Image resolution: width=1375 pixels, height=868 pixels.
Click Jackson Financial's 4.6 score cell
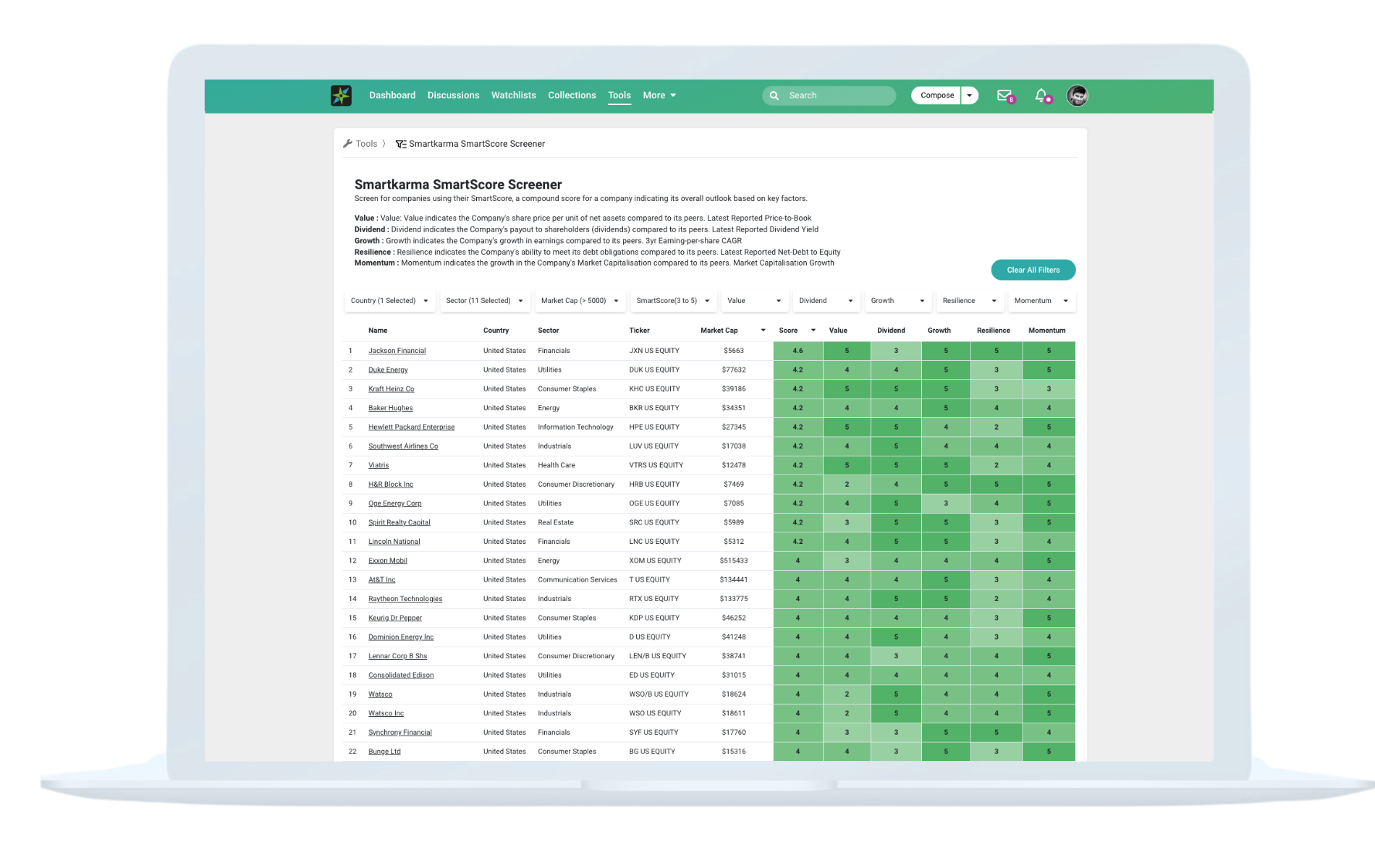tap(797, 351)
